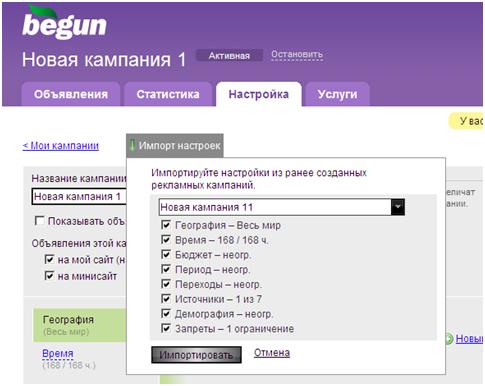Click the Импортировать button
485x386 pixels.
point(196,355)
